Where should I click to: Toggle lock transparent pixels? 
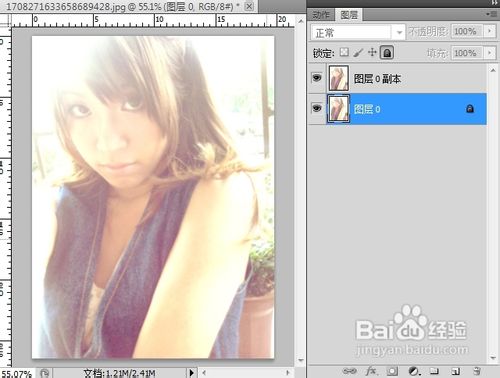pos(344,52)
